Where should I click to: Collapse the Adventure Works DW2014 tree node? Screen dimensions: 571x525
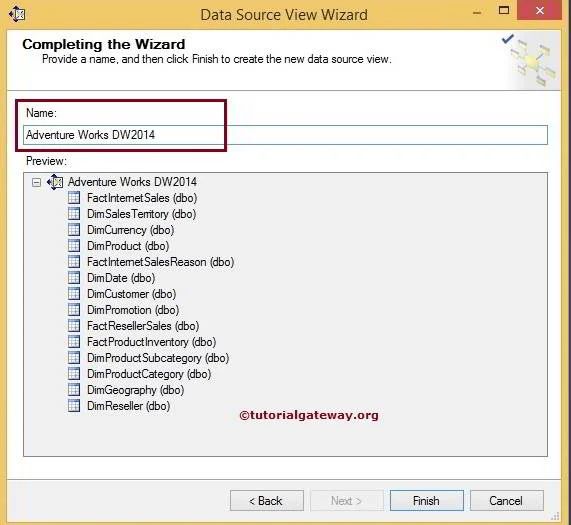point(36,182)
